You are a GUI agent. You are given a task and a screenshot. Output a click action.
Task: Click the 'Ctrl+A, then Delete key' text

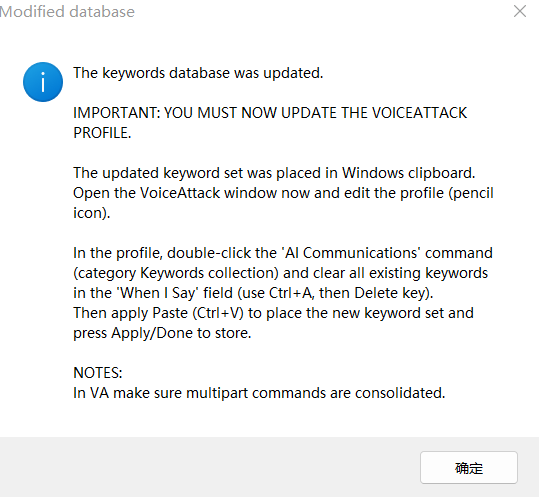[x=349, y=293]
